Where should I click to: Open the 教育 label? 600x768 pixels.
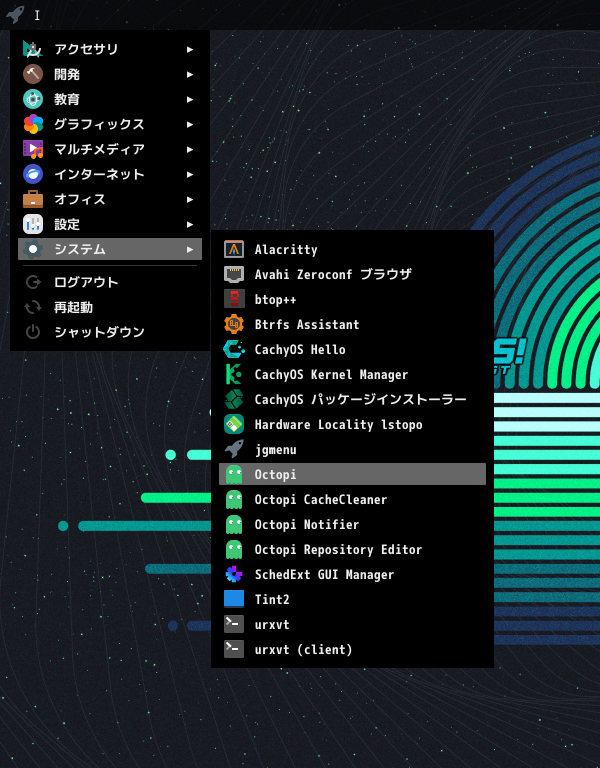coord(67,99)
